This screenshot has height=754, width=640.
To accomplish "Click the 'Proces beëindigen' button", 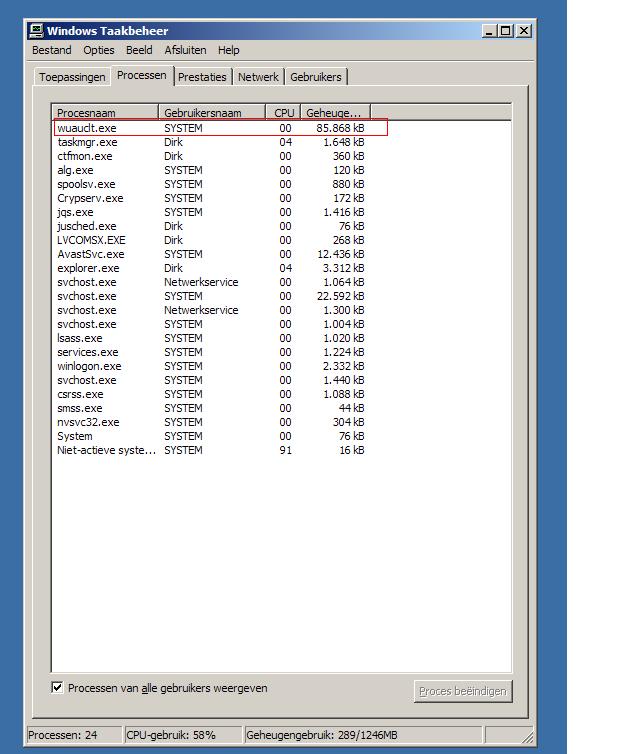I will 463,691.
